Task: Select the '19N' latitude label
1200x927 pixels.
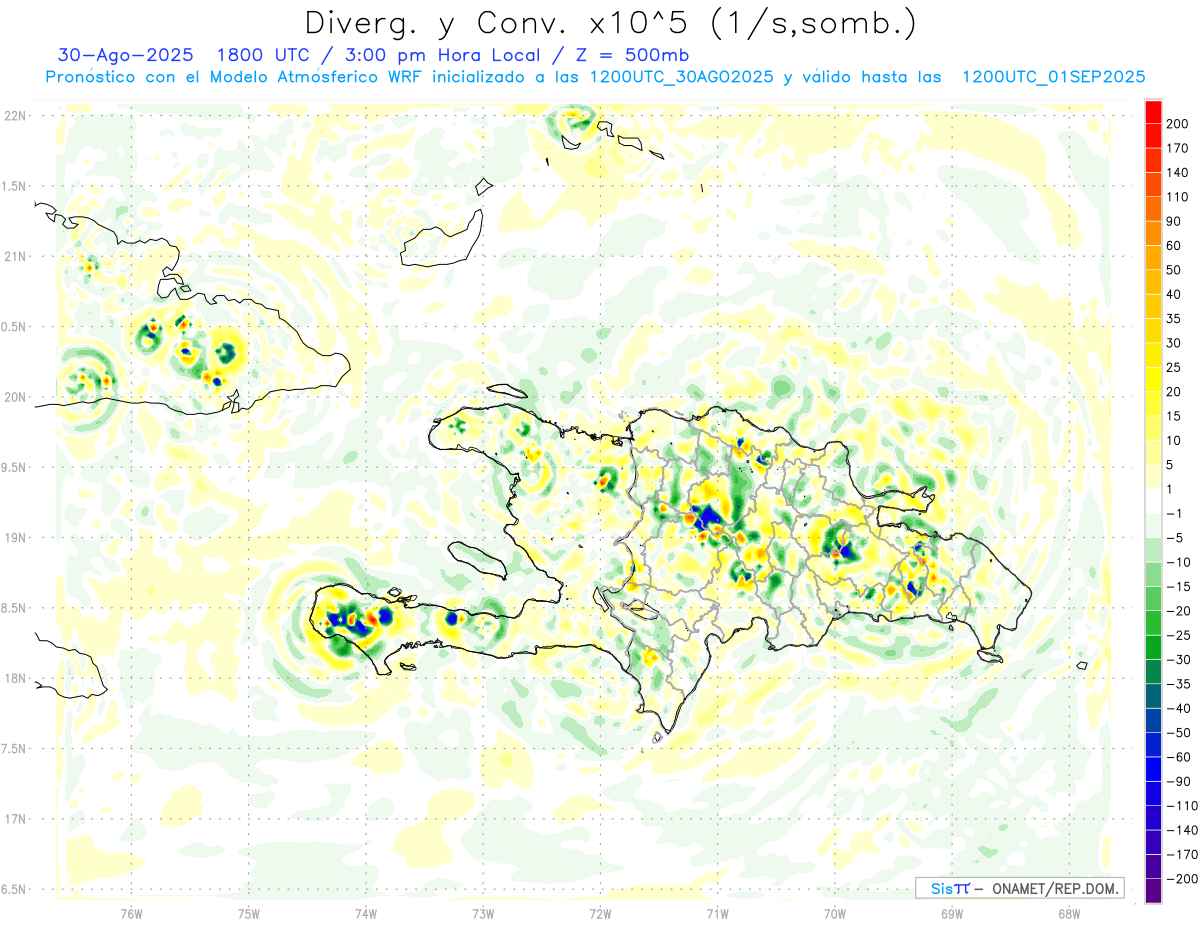Action: click(15, 538)
